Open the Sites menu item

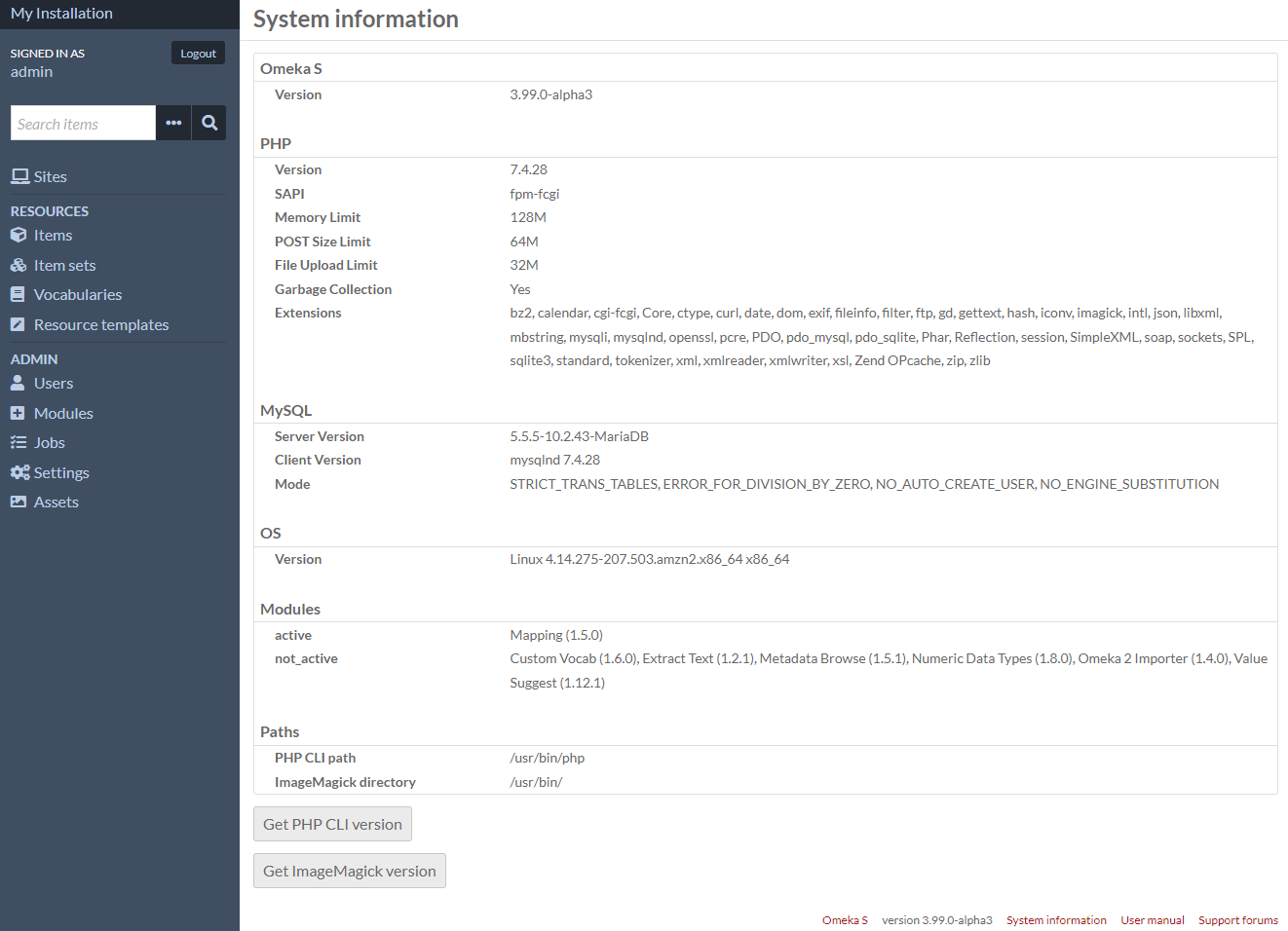point(50,176)
